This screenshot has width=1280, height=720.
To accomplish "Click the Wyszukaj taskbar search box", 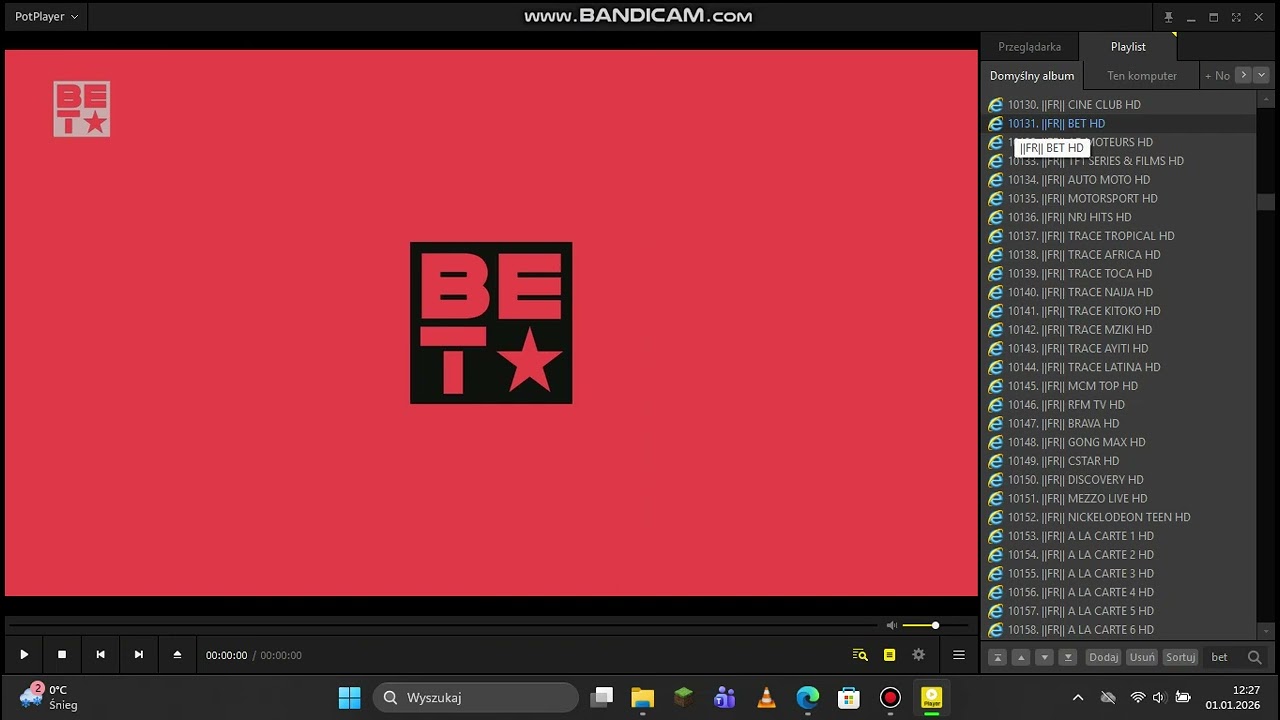I will (x=476, y=698).
